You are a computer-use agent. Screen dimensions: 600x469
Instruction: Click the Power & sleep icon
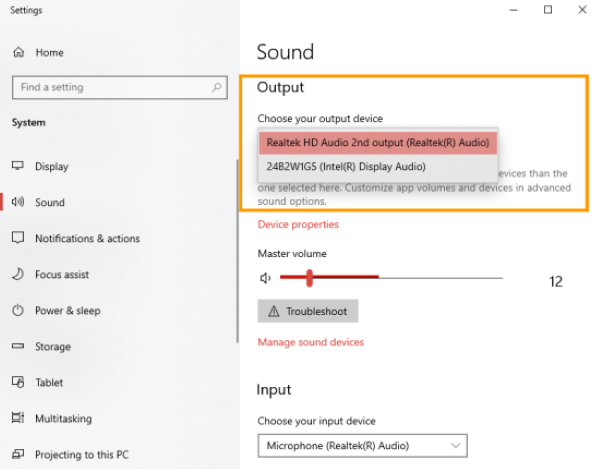18,310
